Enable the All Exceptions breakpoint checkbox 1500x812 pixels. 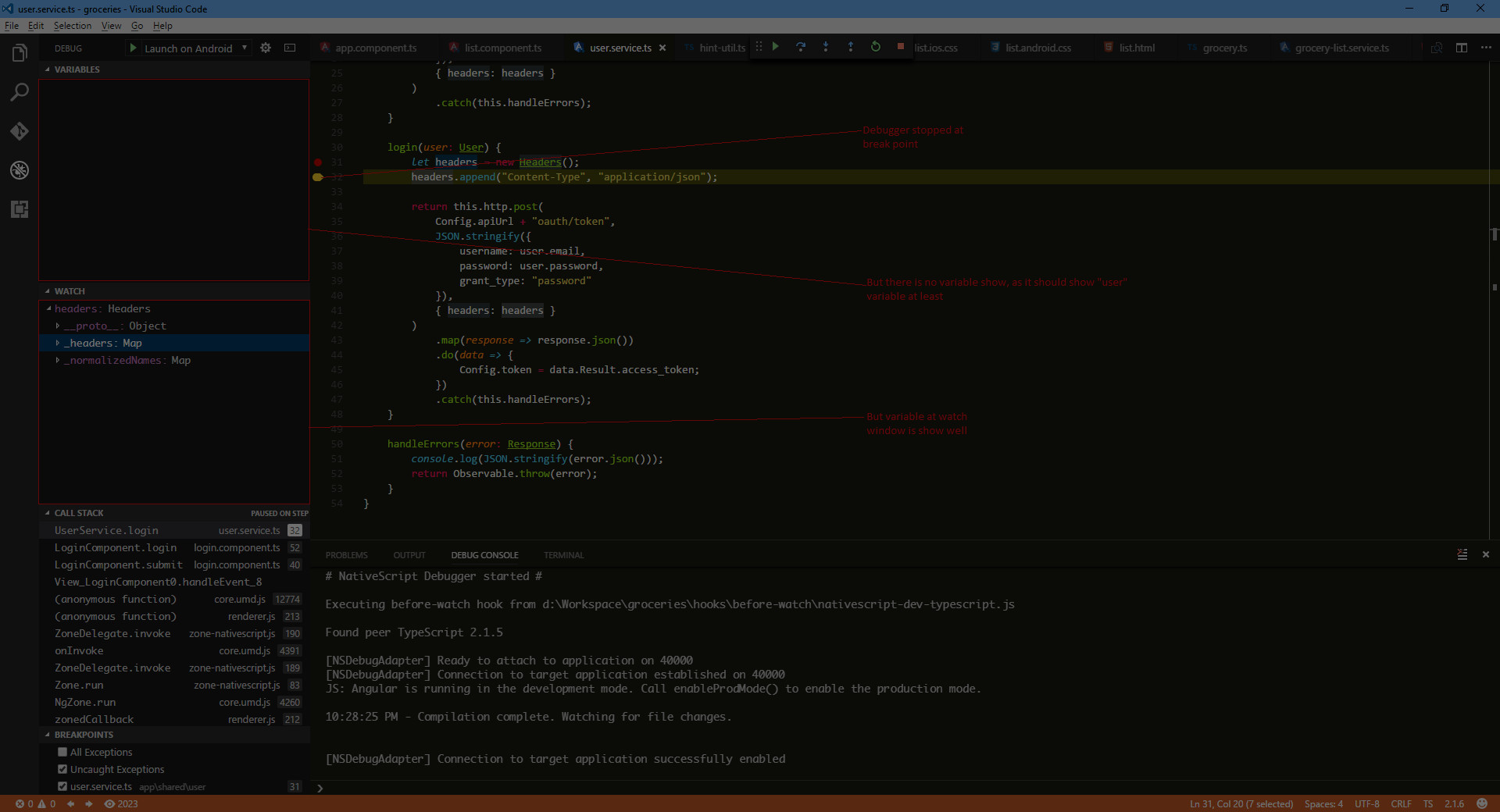pyautogui.click(x=62, y=752)
